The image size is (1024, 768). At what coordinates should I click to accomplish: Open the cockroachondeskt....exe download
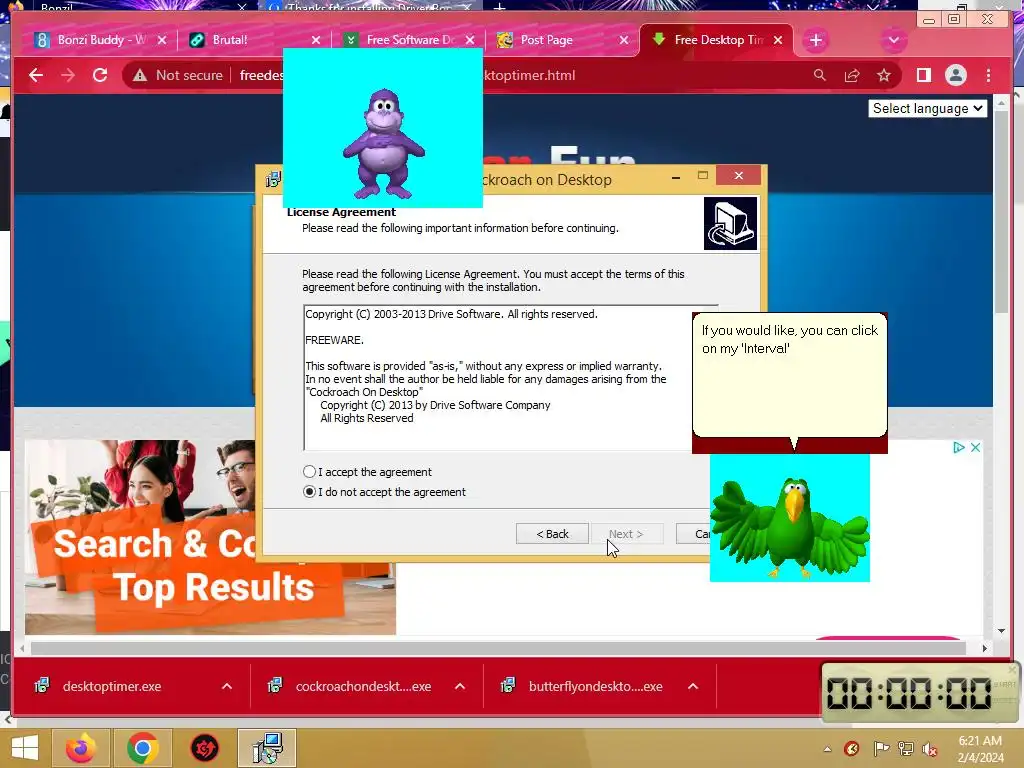click(x=362, y=686)
